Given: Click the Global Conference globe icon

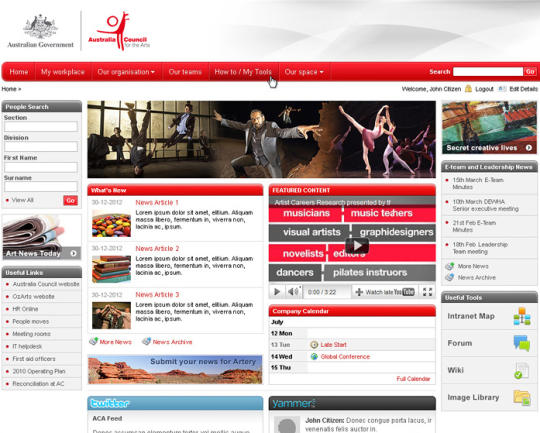Looking at the screenshot, I should (x=314, y=357).
